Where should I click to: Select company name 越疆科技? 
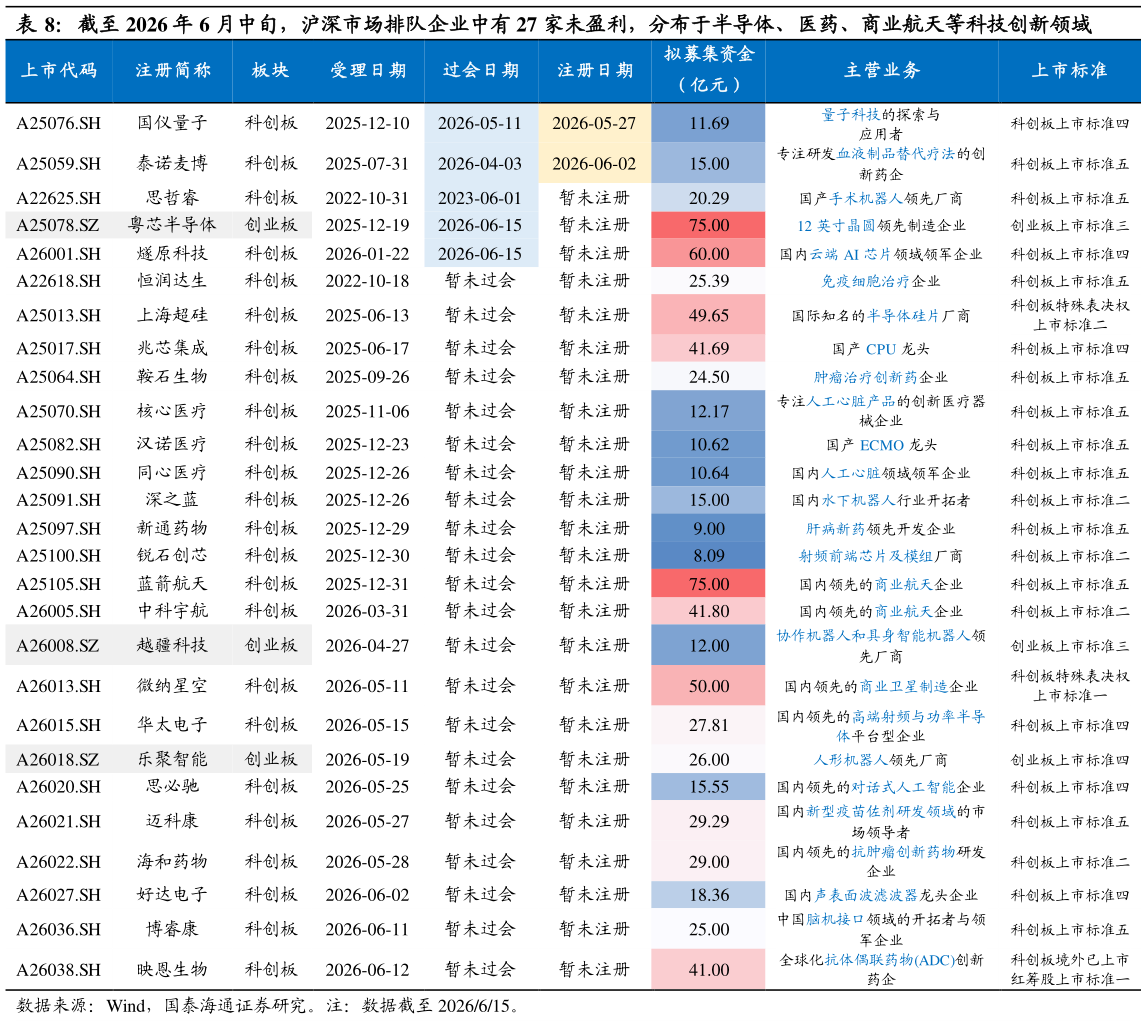[x=172, y=646]
